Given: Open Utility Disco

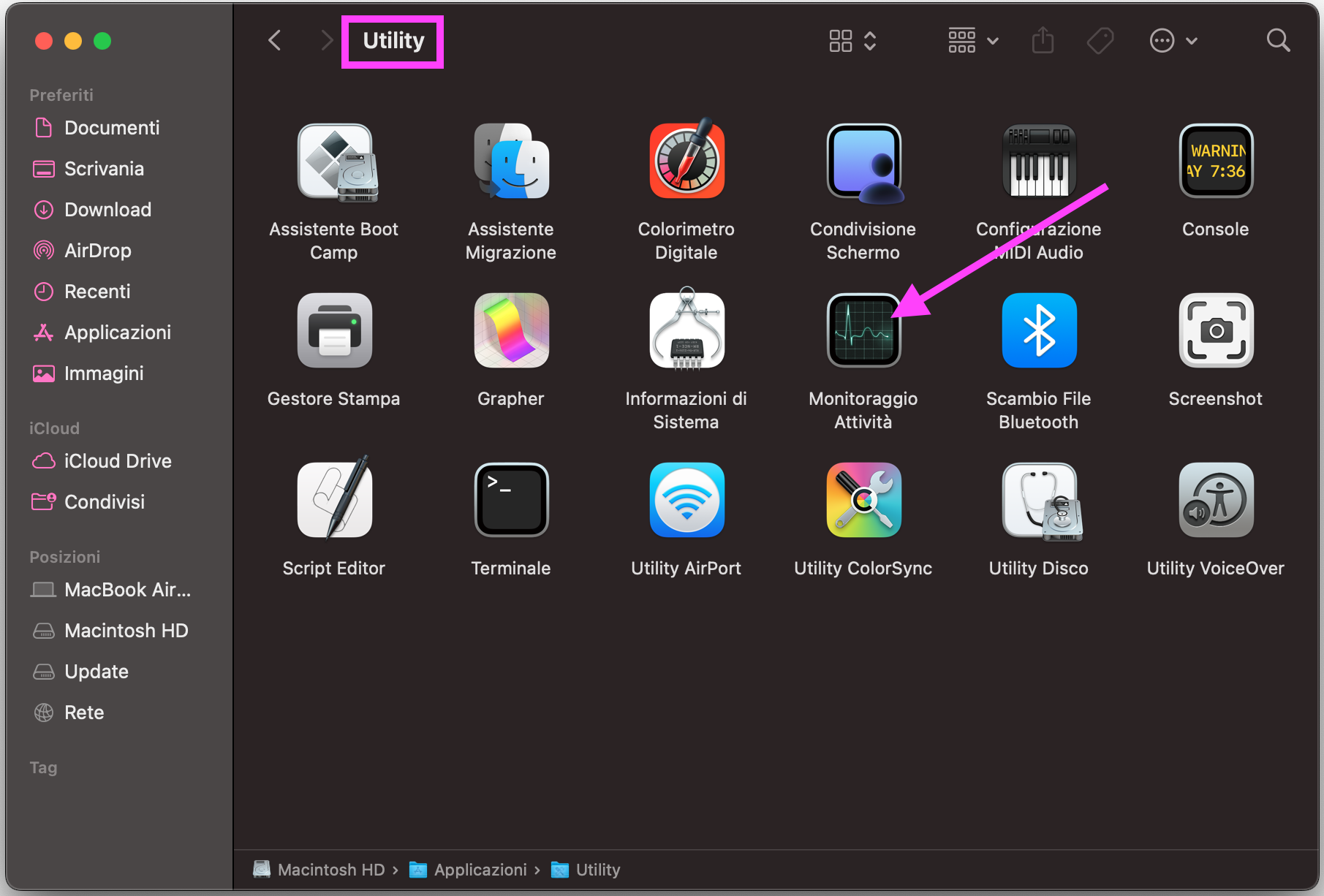Looking at the screenshot, I should point(1038,500).
